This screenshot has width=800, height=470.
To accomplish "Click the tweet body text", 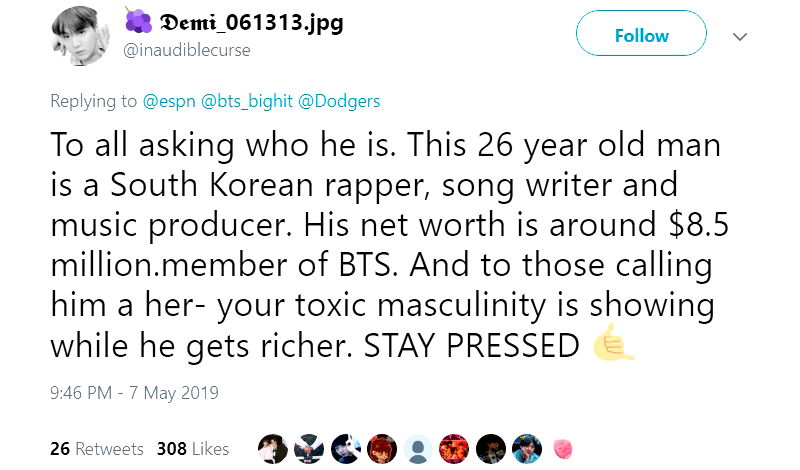I will (x=390, y=244).
